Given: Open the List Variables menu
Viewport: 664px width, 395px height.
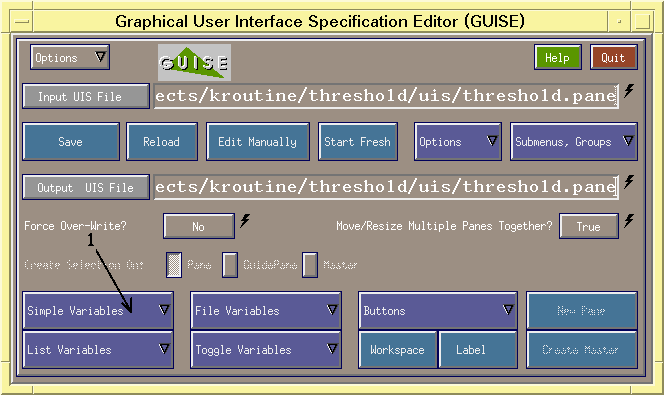Looking at the screenshot, I should pyautogui.click(x=98, y=350).
